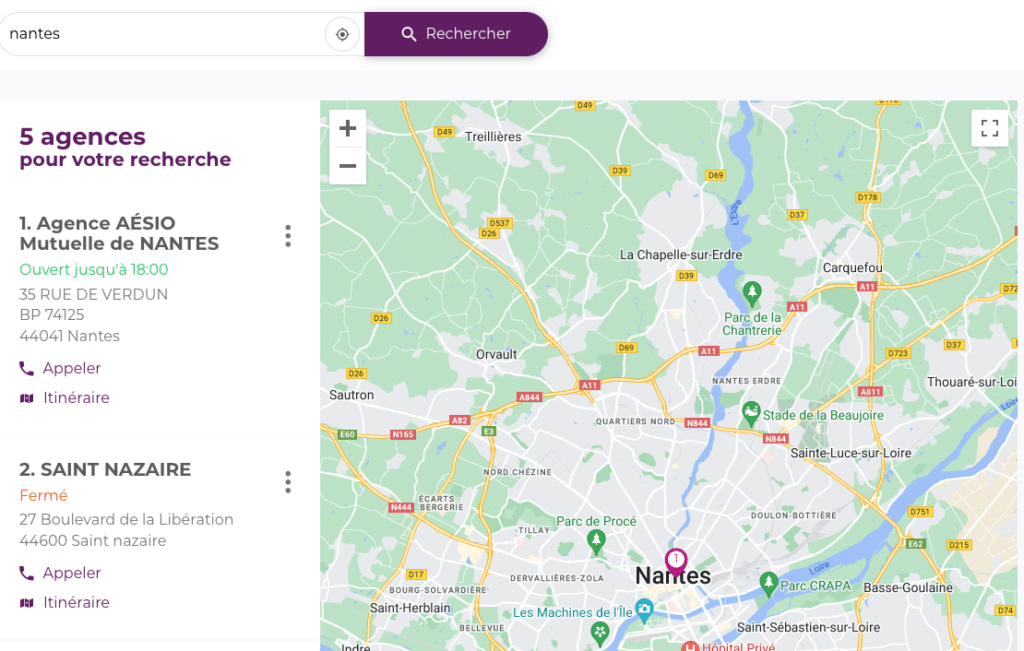The height and width of the screenshot is (651, 1024).
Task: Zoom in on the map with plus button
Action: [x=347, y=128]
